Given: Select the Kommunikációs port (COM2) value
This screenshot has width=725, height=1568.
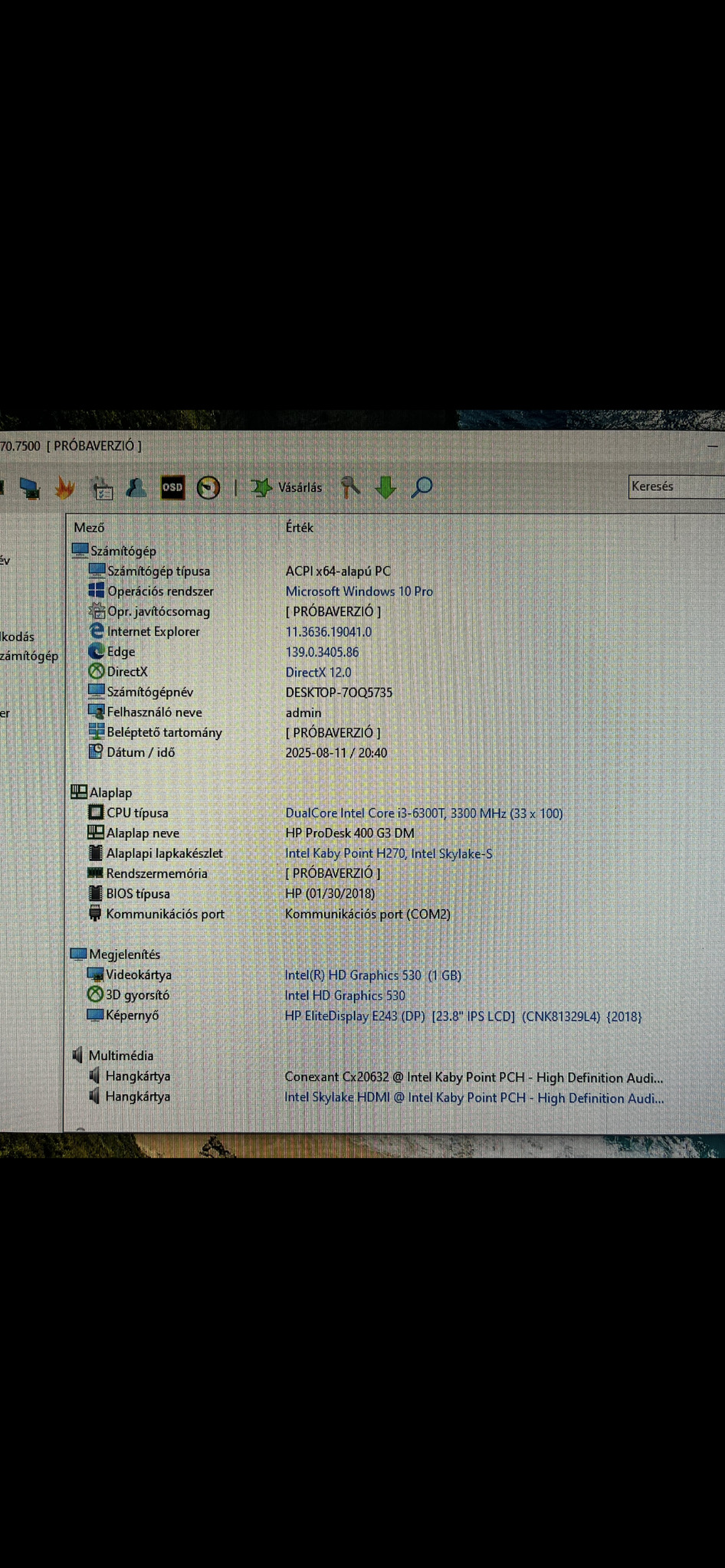Looking at the screenshot, I should click(x=368, y=914).
